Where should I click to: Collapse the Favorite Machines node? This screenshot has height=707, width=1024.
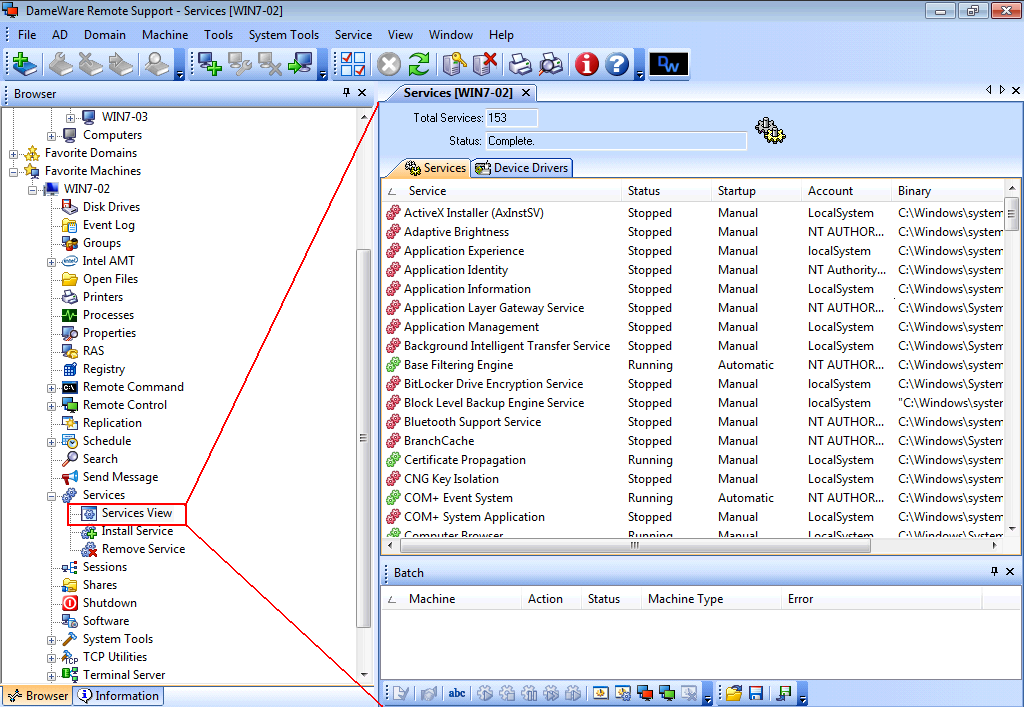pos(13,172)
